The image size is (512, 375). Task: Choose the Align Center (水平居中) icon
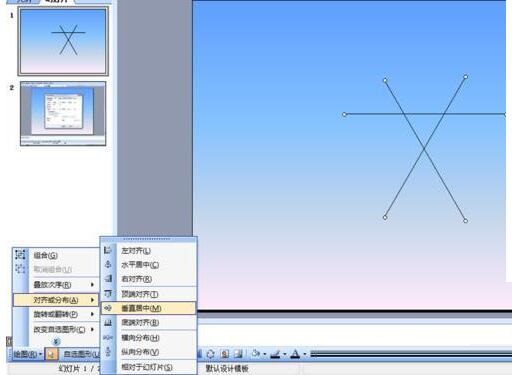(x=108, y=264)
